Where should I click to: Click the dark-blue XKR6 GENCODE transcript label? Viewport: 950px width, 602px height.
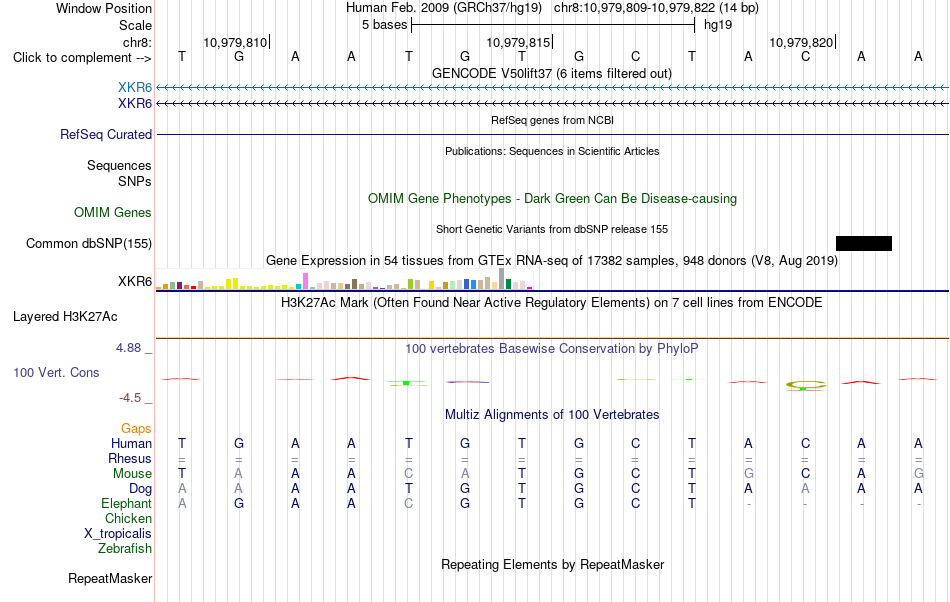click(x=135, y=104)
